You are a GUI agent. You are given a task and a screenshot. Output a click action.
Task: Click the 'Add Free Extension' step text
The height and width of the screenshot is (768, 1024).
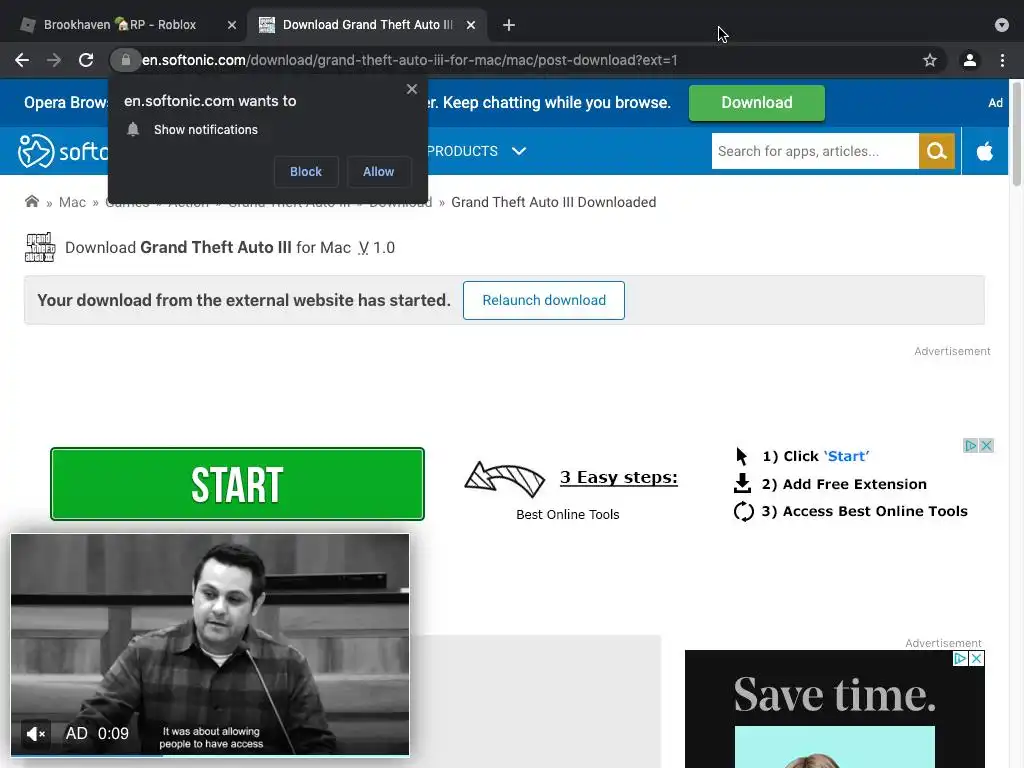tap(854, 484)
